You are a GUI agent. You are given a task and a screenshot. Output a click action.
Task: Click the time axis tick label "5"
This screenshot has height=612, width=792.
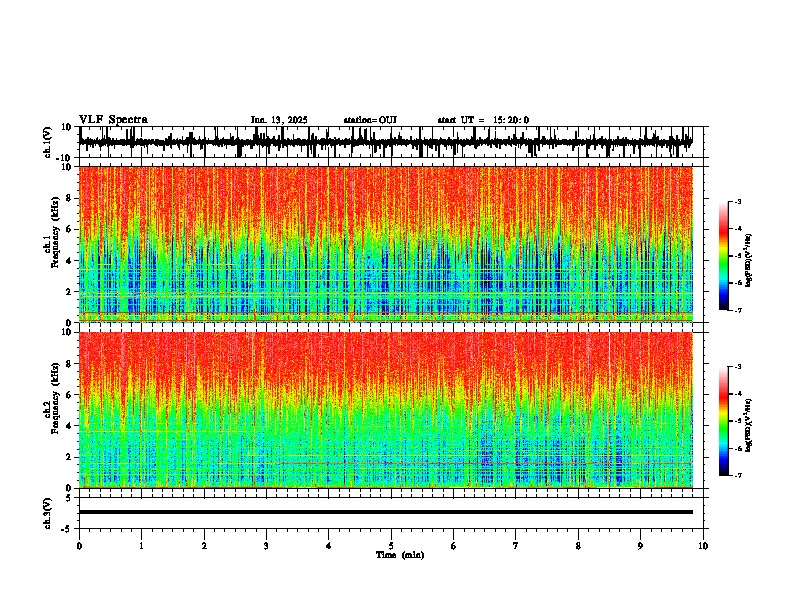pos(391,546)
